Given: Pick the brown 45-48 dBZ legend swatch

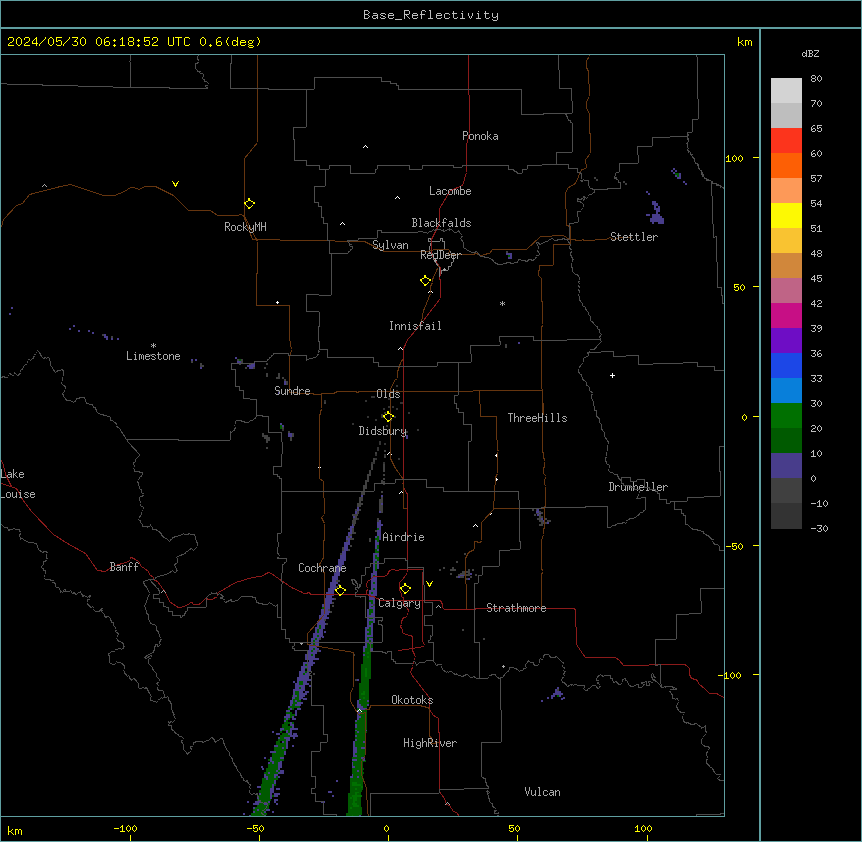Looking at the screenshot, I should pos(786,265).
